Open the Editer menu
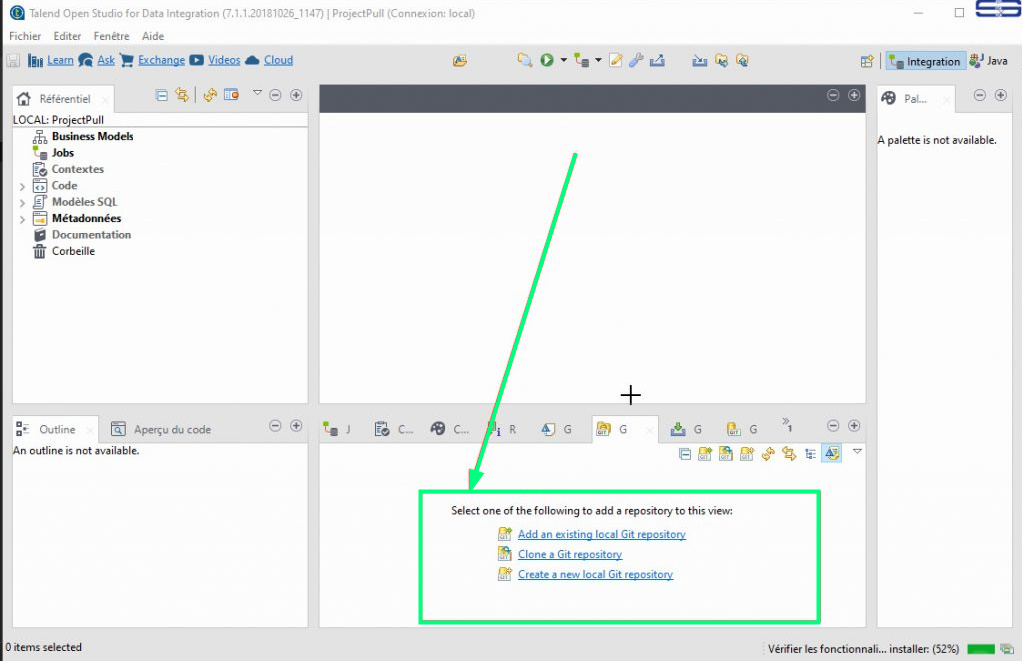Image resolution: width=1022 pixels, height=662 pixels. [67, 36]
